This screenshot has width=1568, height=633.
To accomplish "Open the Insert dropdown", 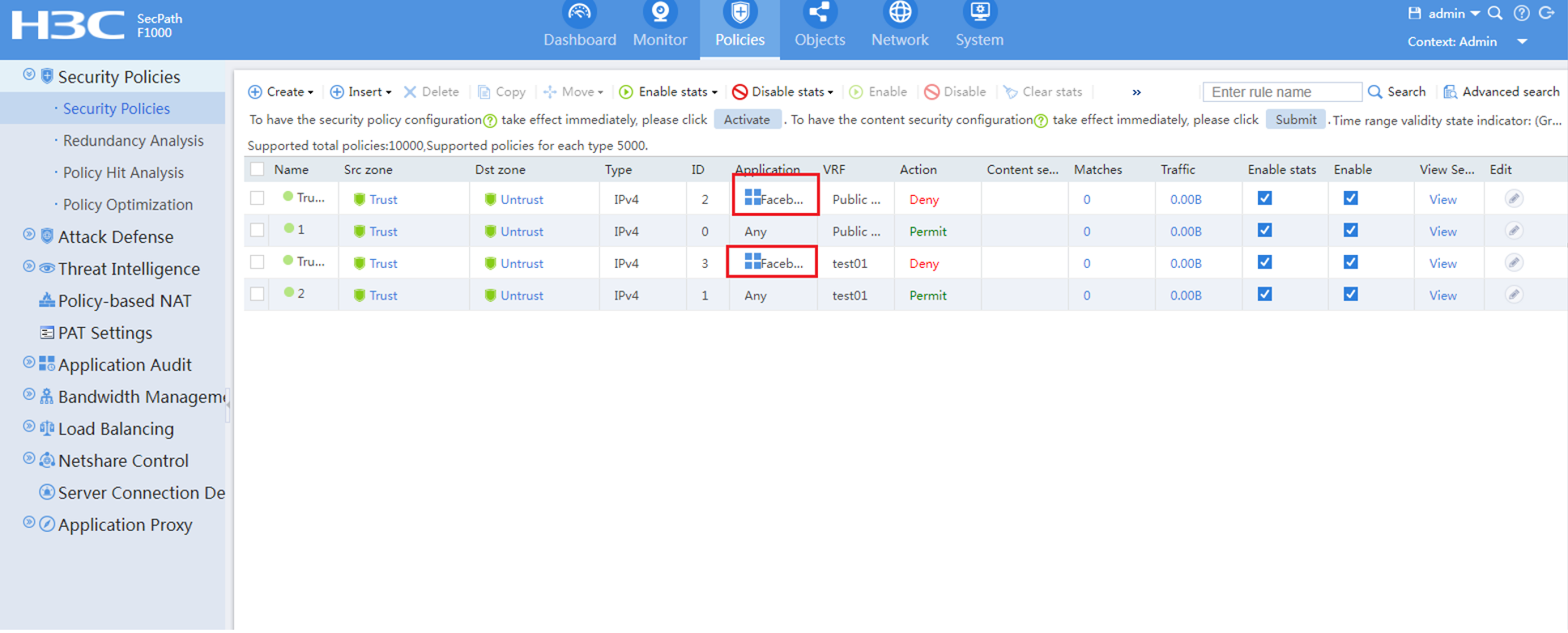I will (x=360, y=91).
